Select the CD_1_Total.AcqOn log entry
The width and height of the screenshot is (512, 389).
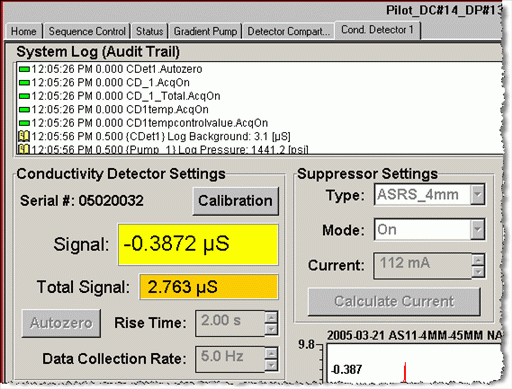[x=119, y=96]
